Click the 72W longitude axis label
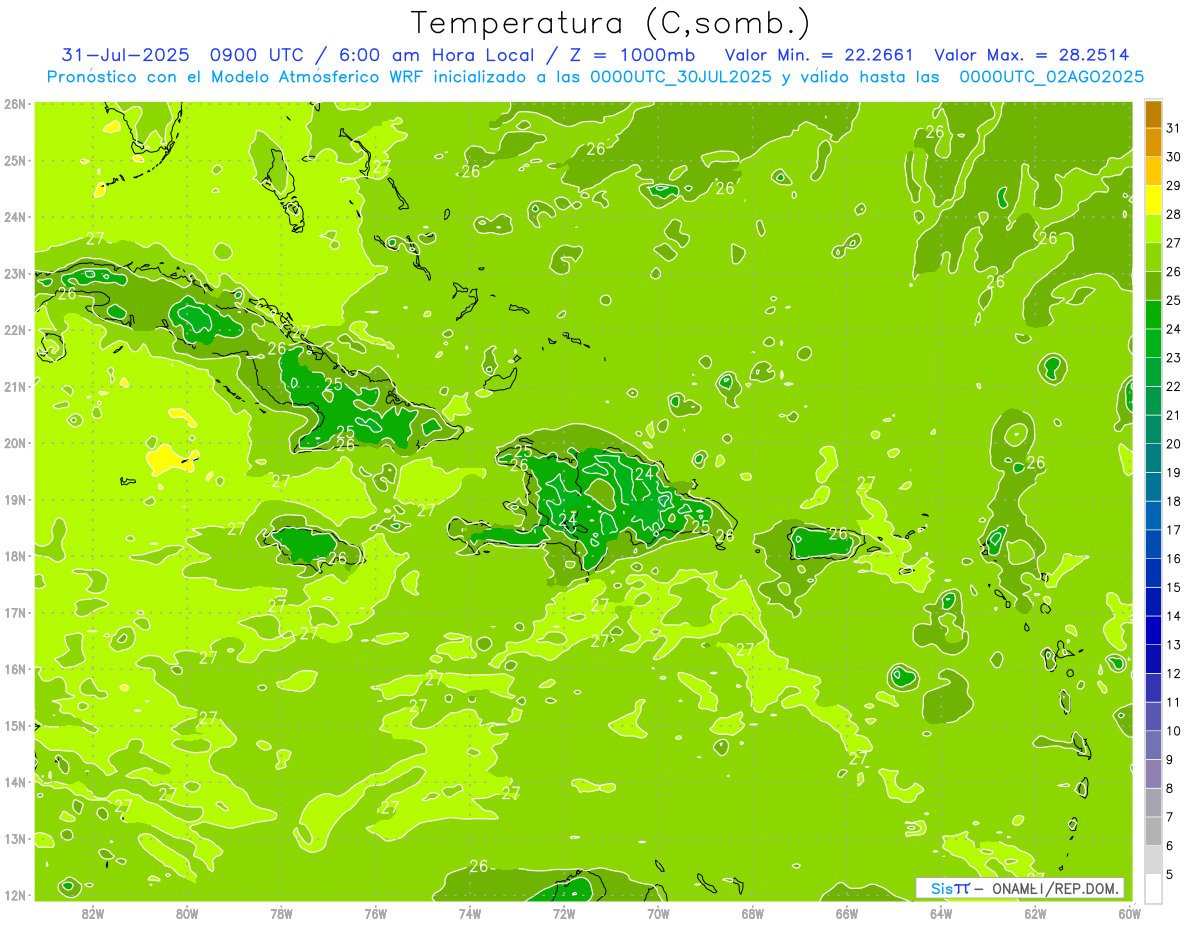This screenshot has width=1200, height=927. (564, 912)
